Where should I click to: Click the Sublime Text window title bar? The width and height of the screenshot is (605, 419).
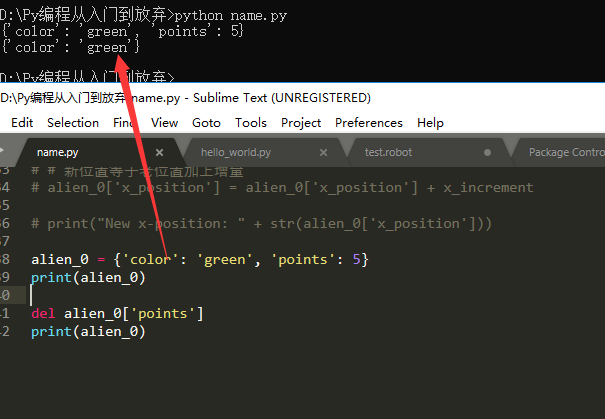pyautogui.click(x=302, y=98)
